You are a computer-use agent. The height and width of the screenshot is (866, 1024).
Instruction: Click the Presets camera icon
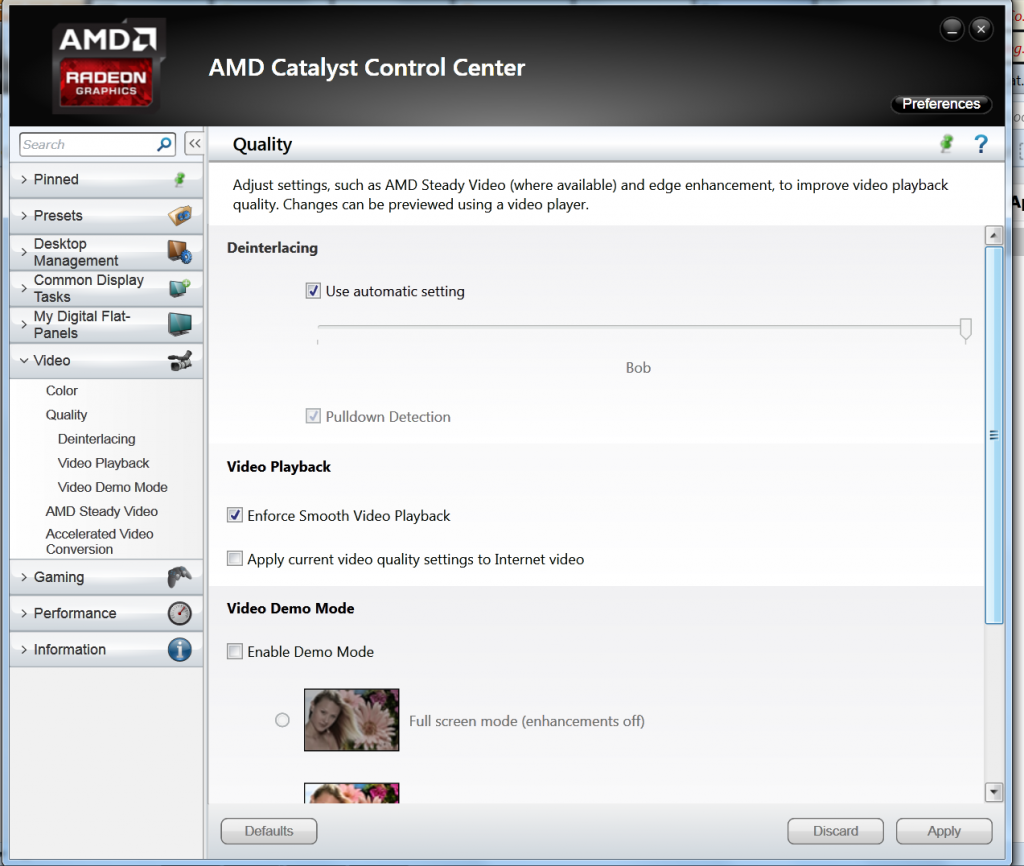click(x=180, y=215)
